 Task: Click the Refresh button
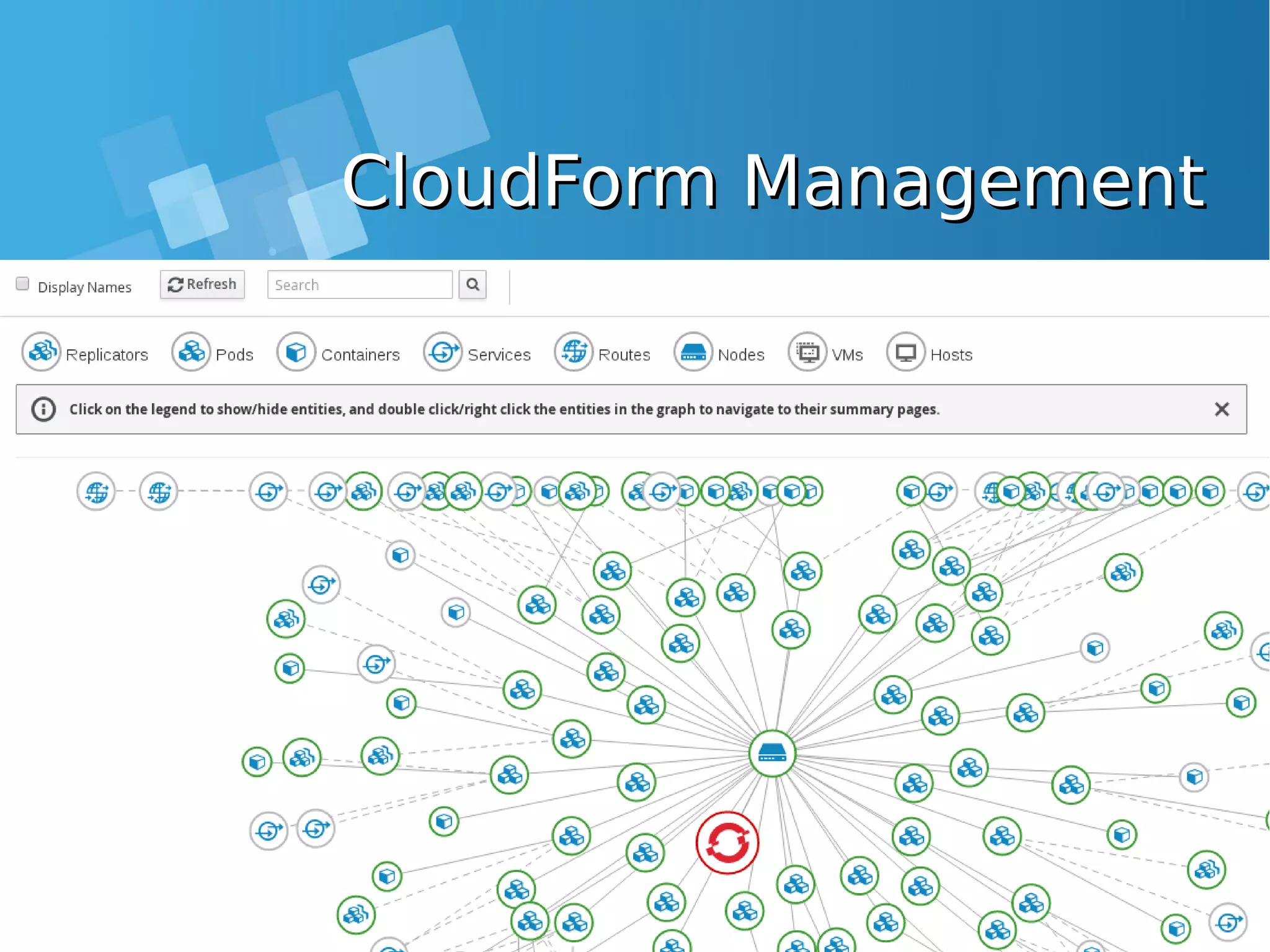202,285
